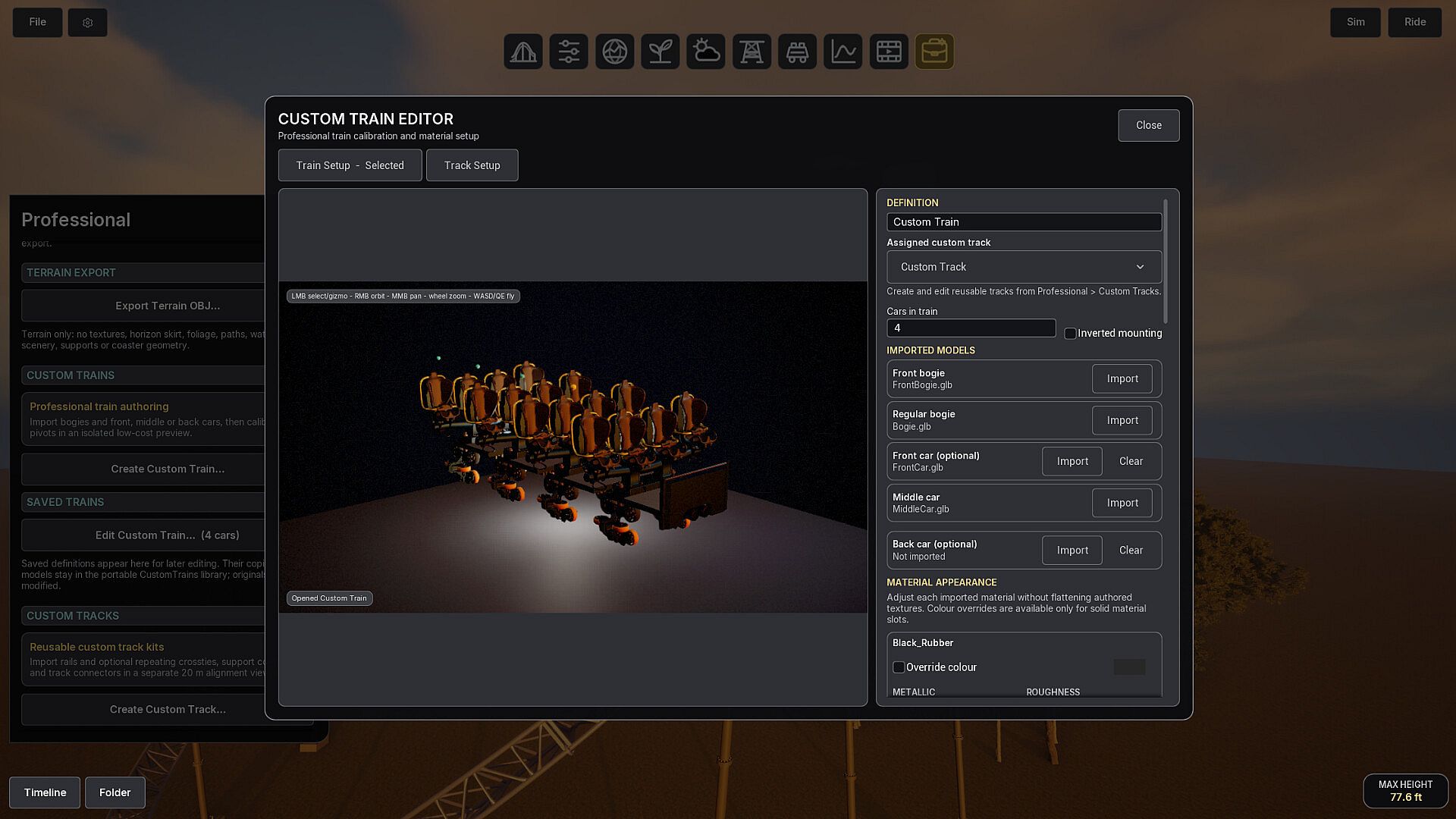Switch to Sim mode
This screenshot has width=1456, height=819.
click(x=1355, y=22)
